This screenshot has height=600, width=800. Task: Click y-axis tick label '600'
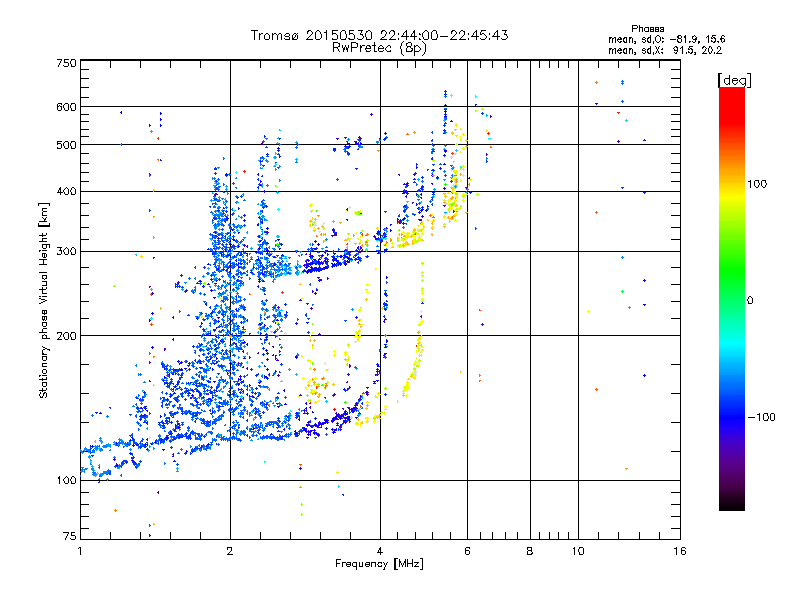point(66,107)
